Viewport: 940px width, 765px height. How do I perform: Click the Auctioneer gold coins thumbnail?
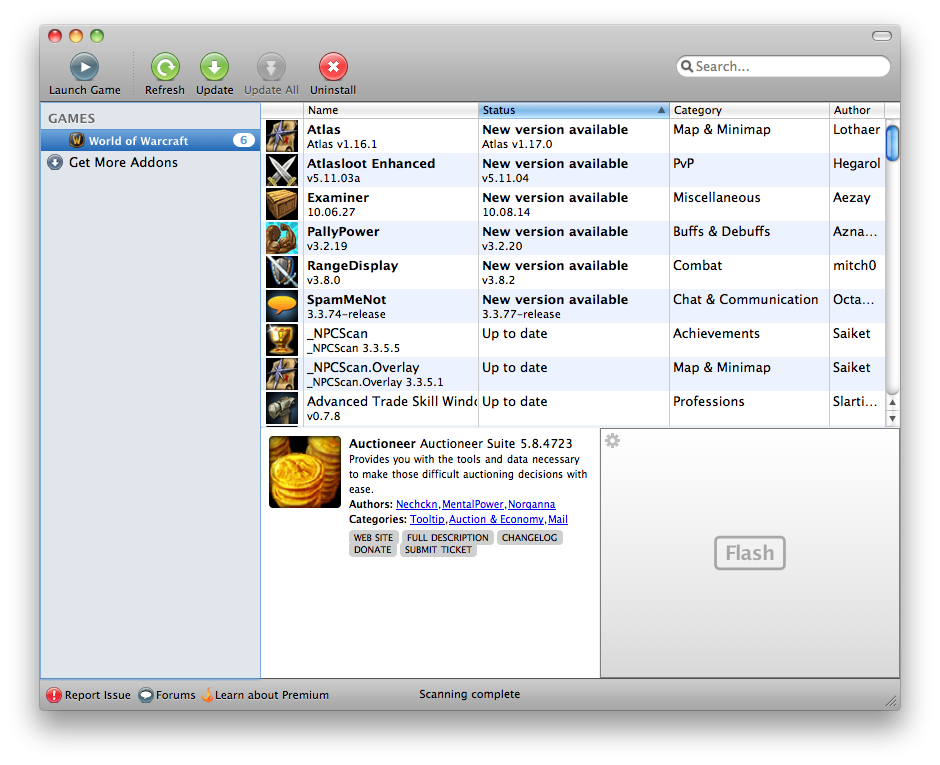(305, 472)
